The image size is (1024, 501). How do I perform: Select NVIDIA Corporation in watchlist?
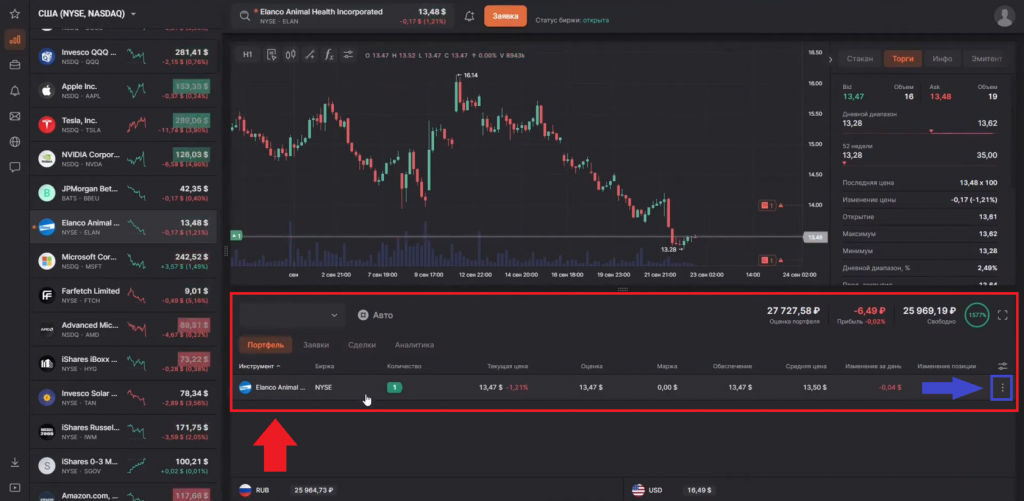(123, 159)
